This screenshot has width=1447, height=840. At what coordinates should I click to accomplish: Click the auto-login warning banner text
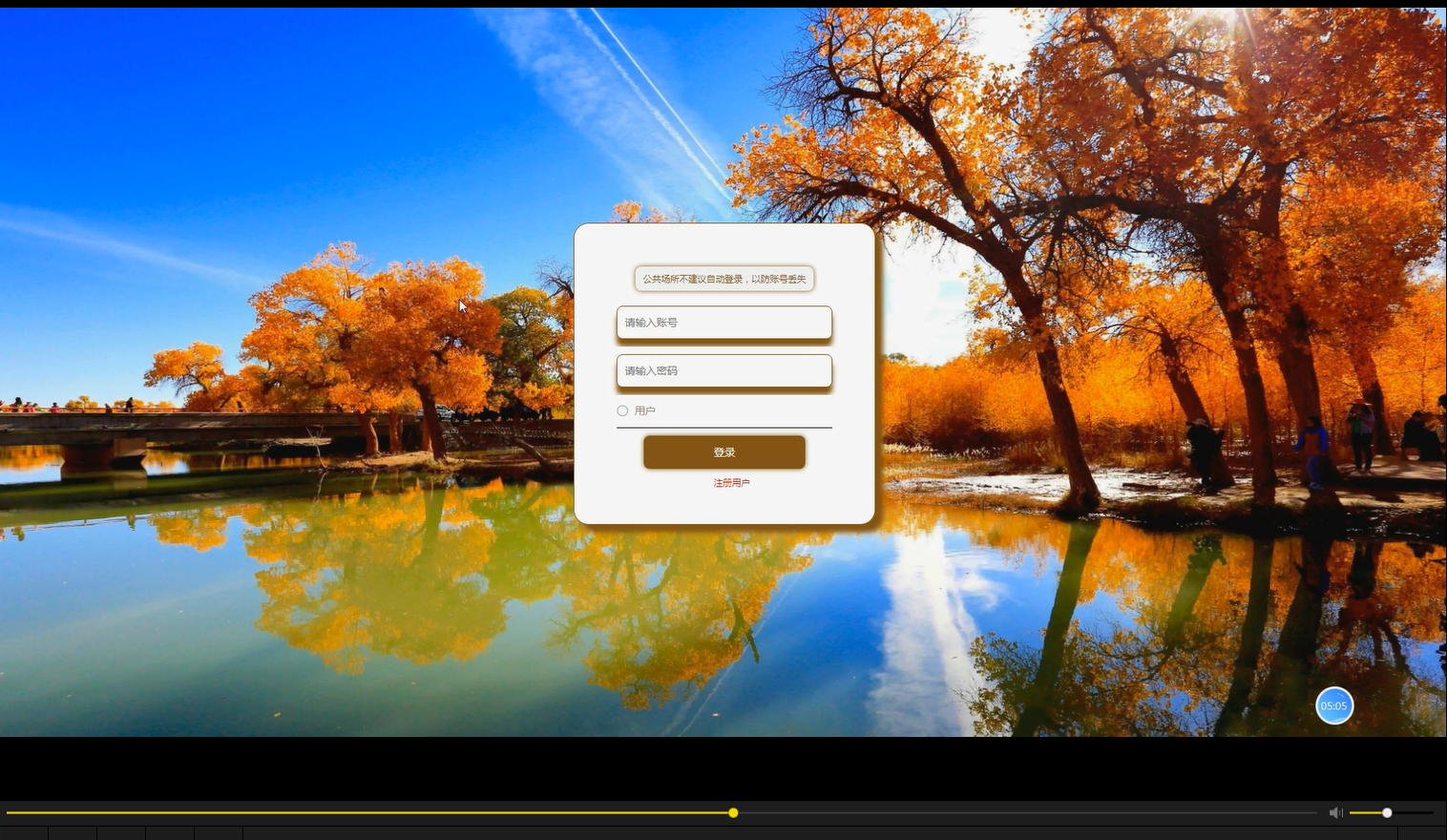pyautogui.click(x=724, y=279)
